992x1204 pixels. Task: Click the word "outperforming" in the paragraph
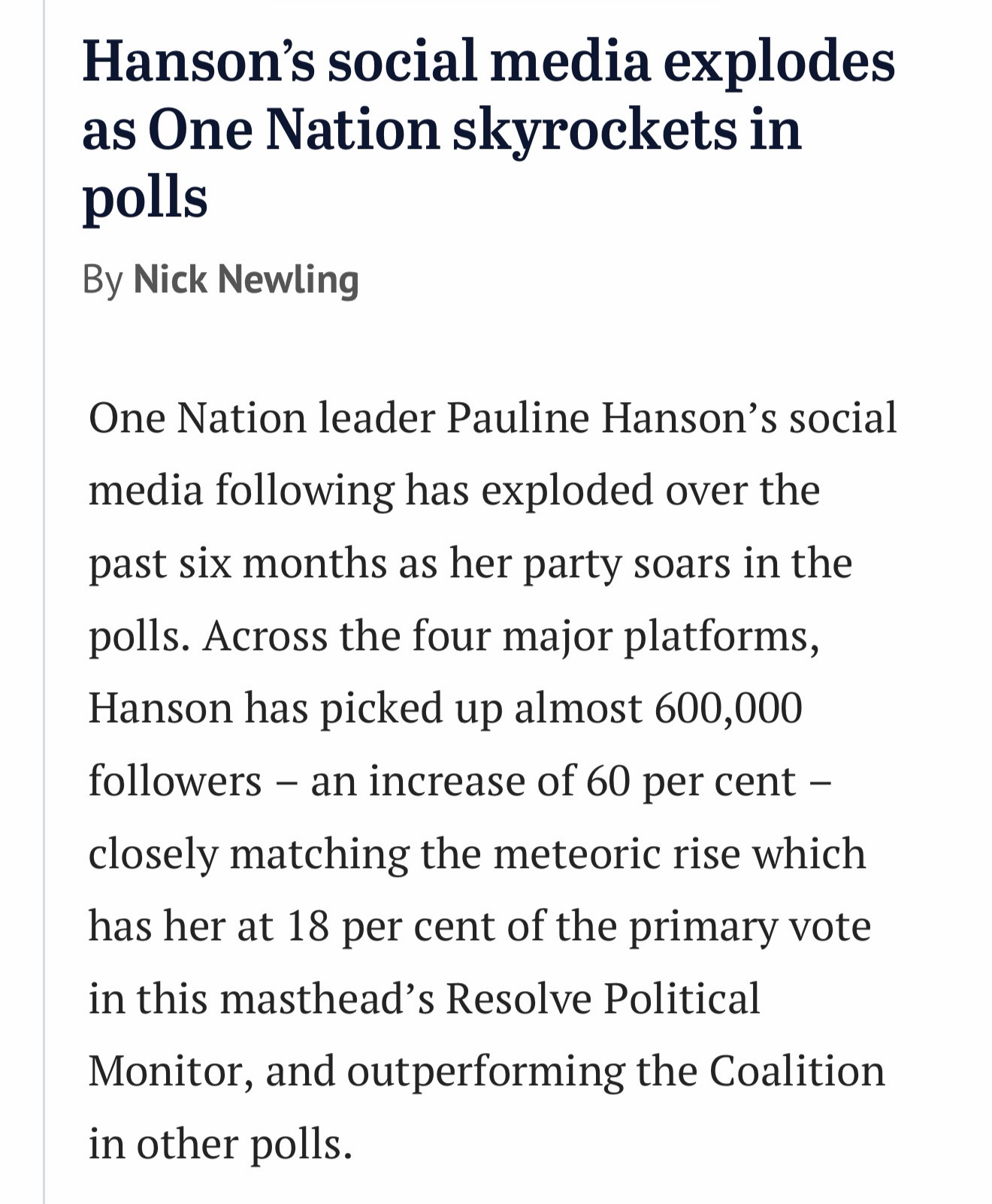point(485,1071)
